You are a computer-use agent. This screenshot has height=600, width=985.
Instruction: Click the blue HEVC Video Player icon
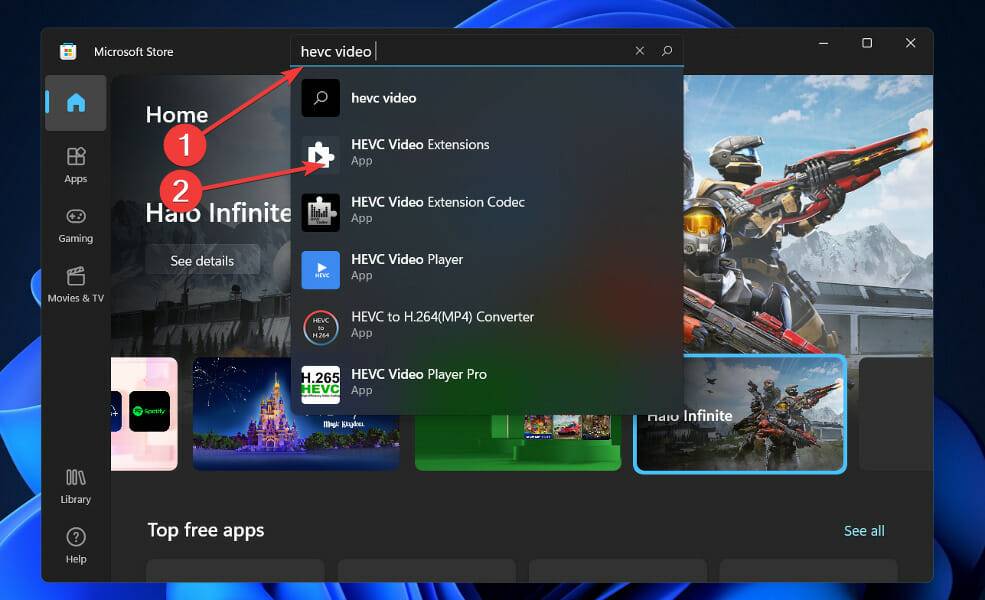click(x=320, y=270)
